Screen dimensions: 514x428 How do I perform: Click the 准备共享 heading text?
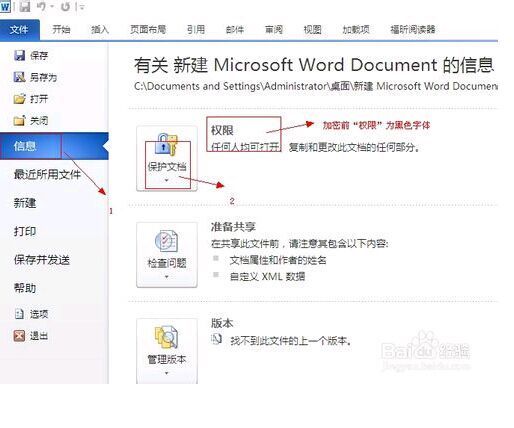coord(233,227)
